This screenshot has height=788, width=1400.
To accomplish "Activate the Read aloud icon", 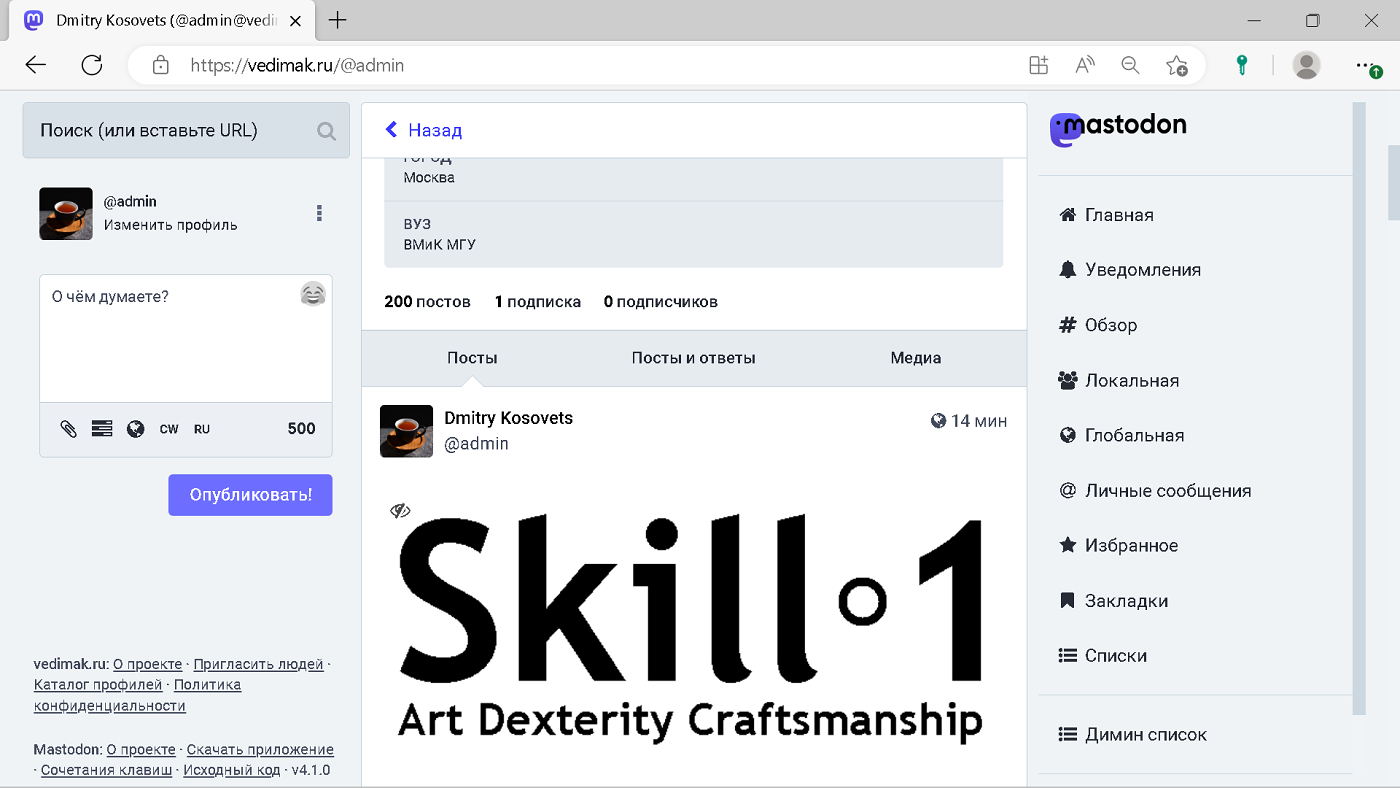I will point(1085,65).
